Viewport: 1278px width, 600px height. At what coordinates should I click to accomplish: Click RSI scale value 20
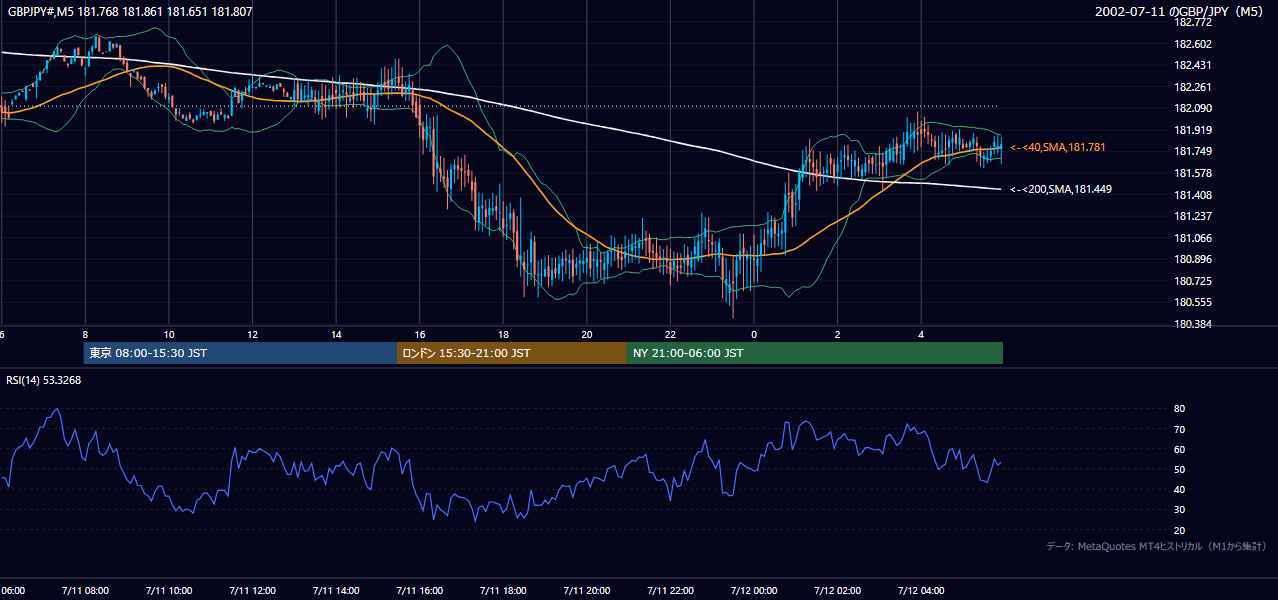coord(1180,530)
